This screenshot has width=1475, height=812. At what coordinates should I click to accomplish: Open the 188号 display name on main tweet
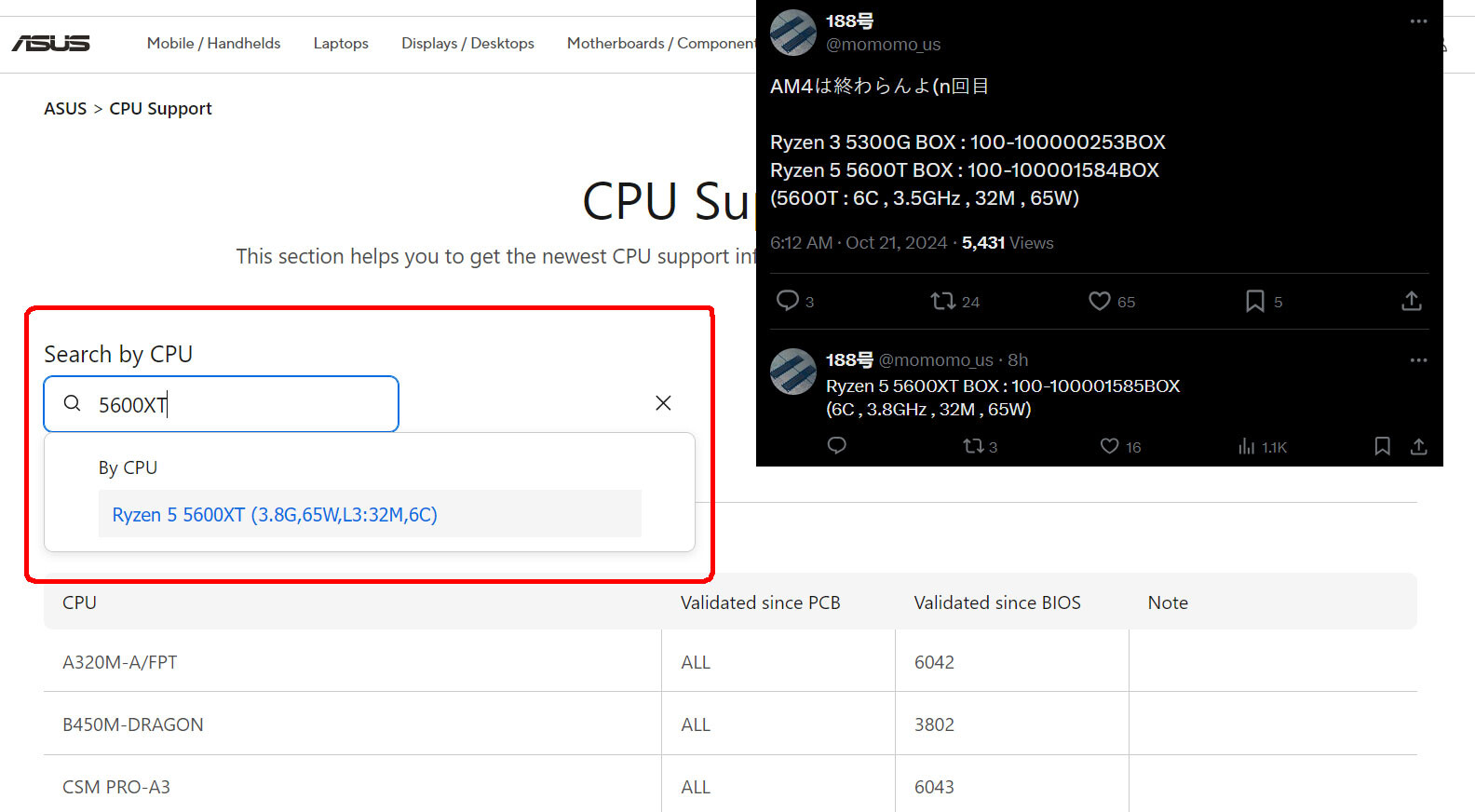(849, 20)
